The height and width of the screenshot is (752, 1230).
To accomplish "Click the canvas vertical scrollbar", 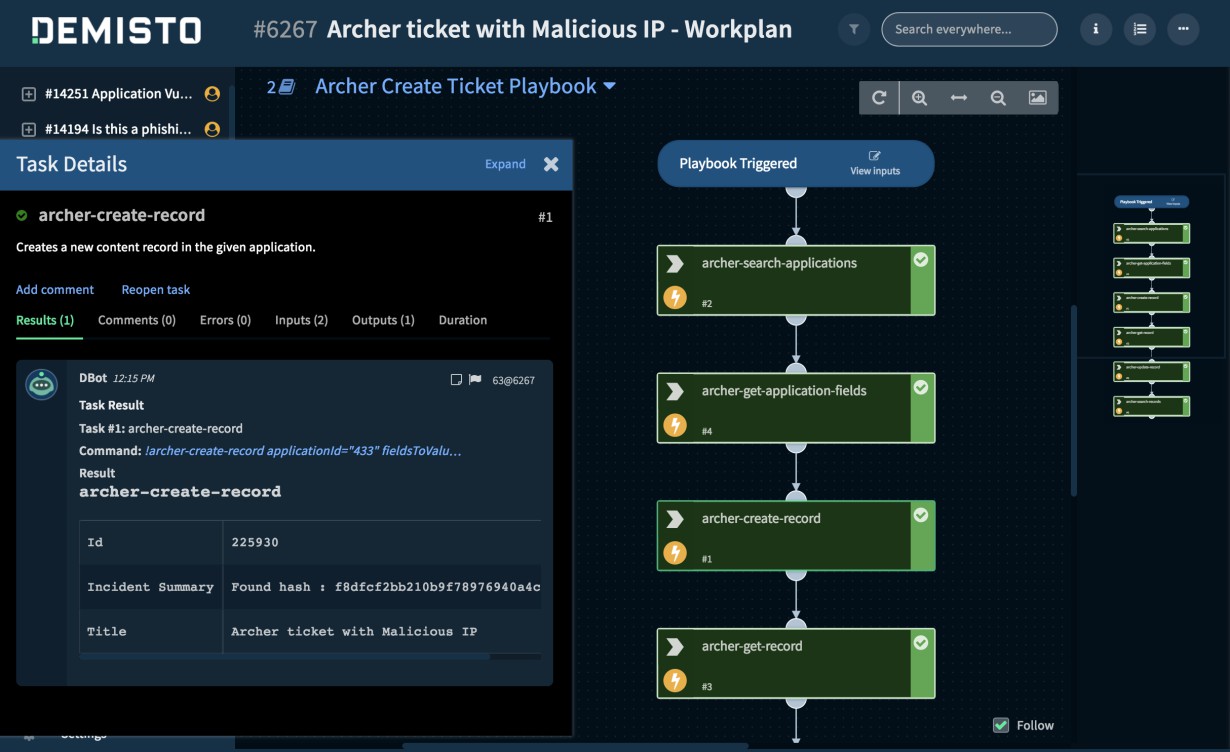I will (x=1073, y=400).
